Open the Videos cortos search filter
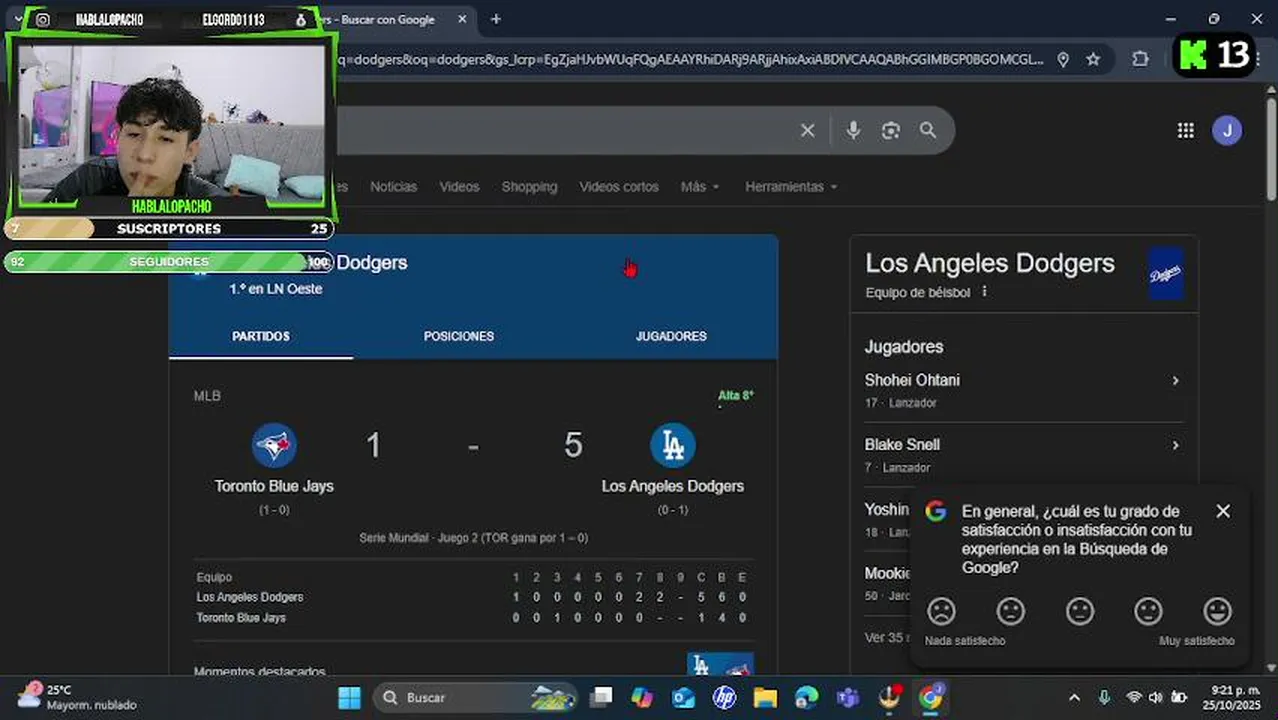 pos(619,187)
